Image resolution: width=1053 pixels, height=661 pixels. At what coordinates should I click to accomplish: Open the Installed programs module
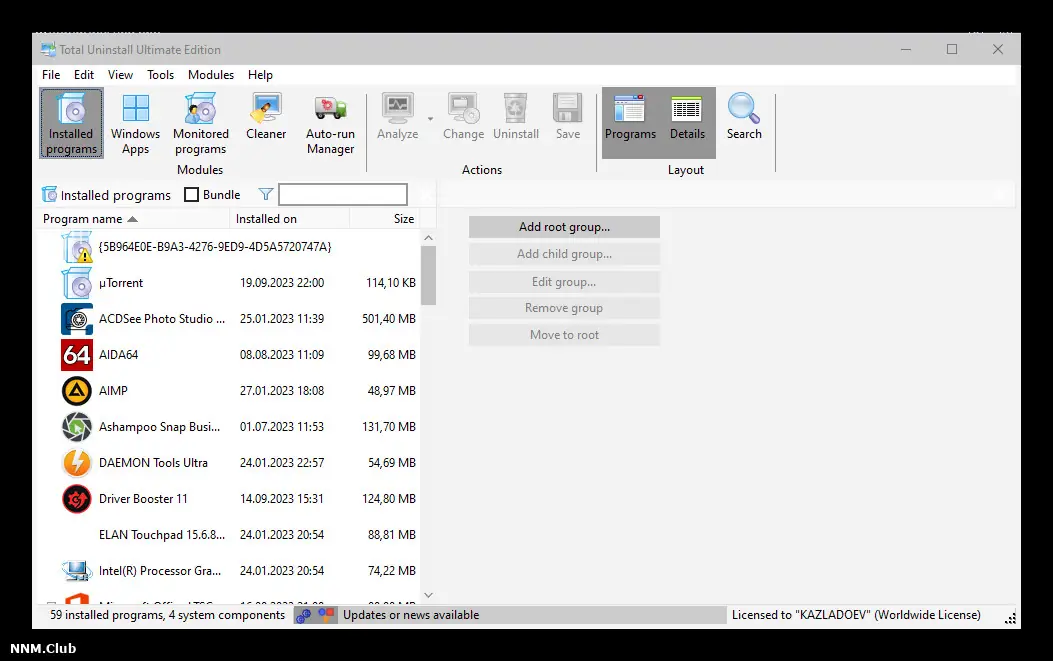coord(71,123)
